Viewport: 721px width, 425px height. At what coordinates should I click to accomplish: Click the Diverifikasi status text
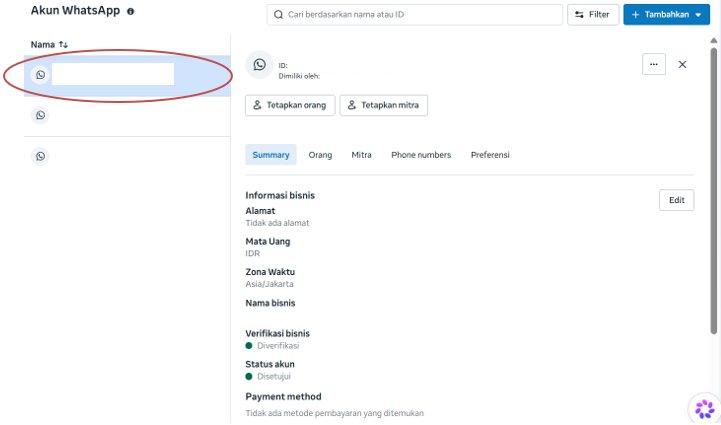(x=278, y=346)
